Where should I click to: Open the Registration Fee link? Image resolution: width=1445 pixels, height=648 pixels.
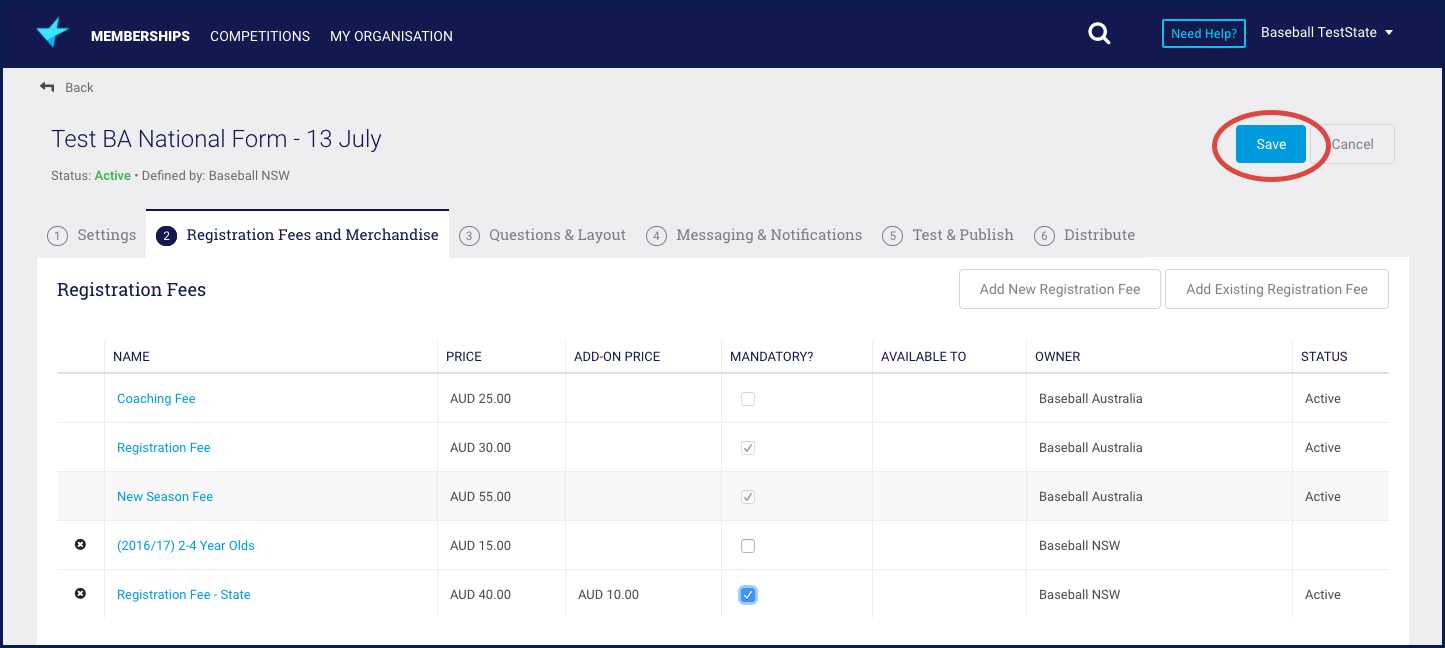pyautogui.click(x=164, y=447)
